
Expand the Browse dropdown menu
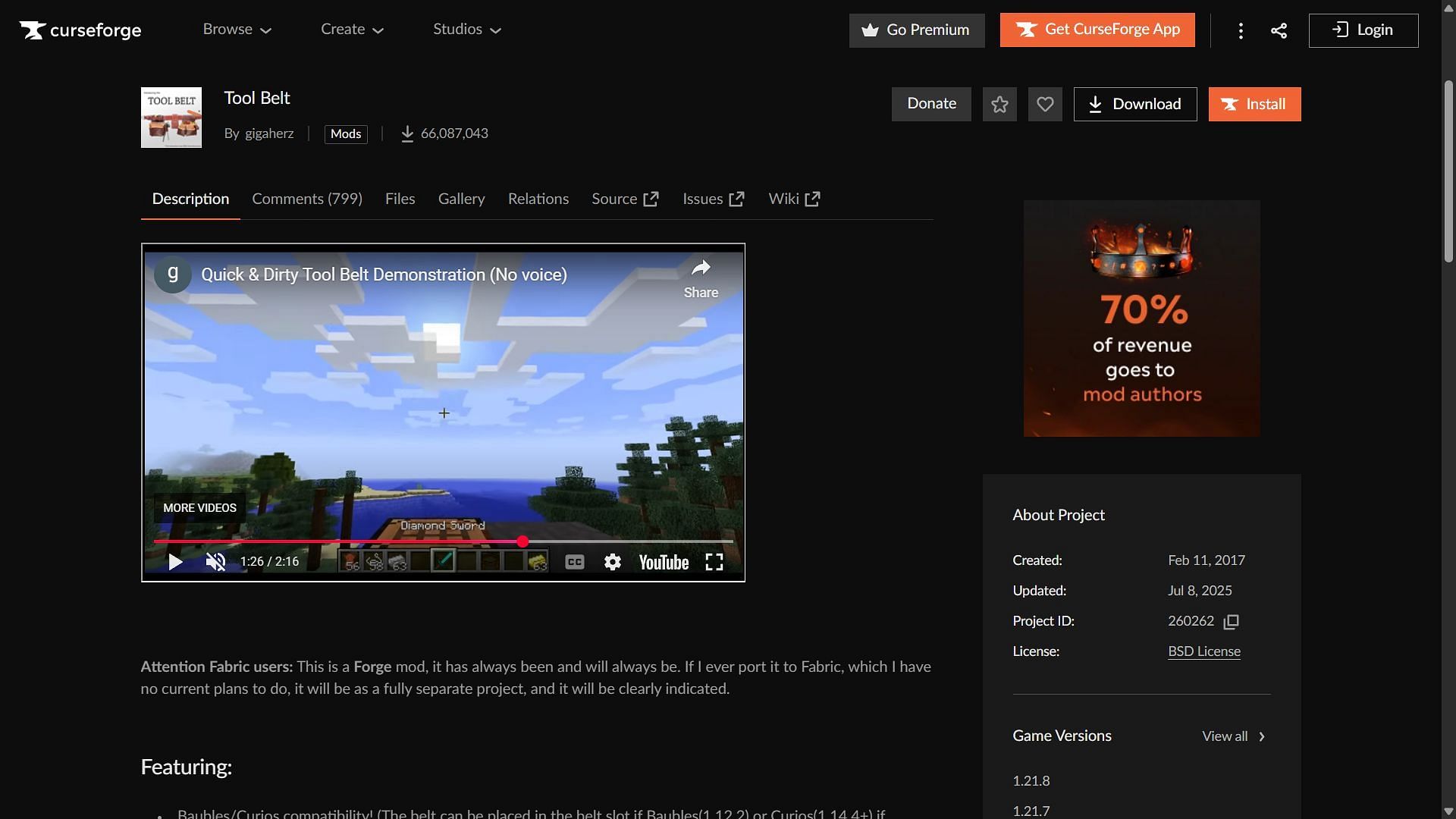[x=237, y=30]
